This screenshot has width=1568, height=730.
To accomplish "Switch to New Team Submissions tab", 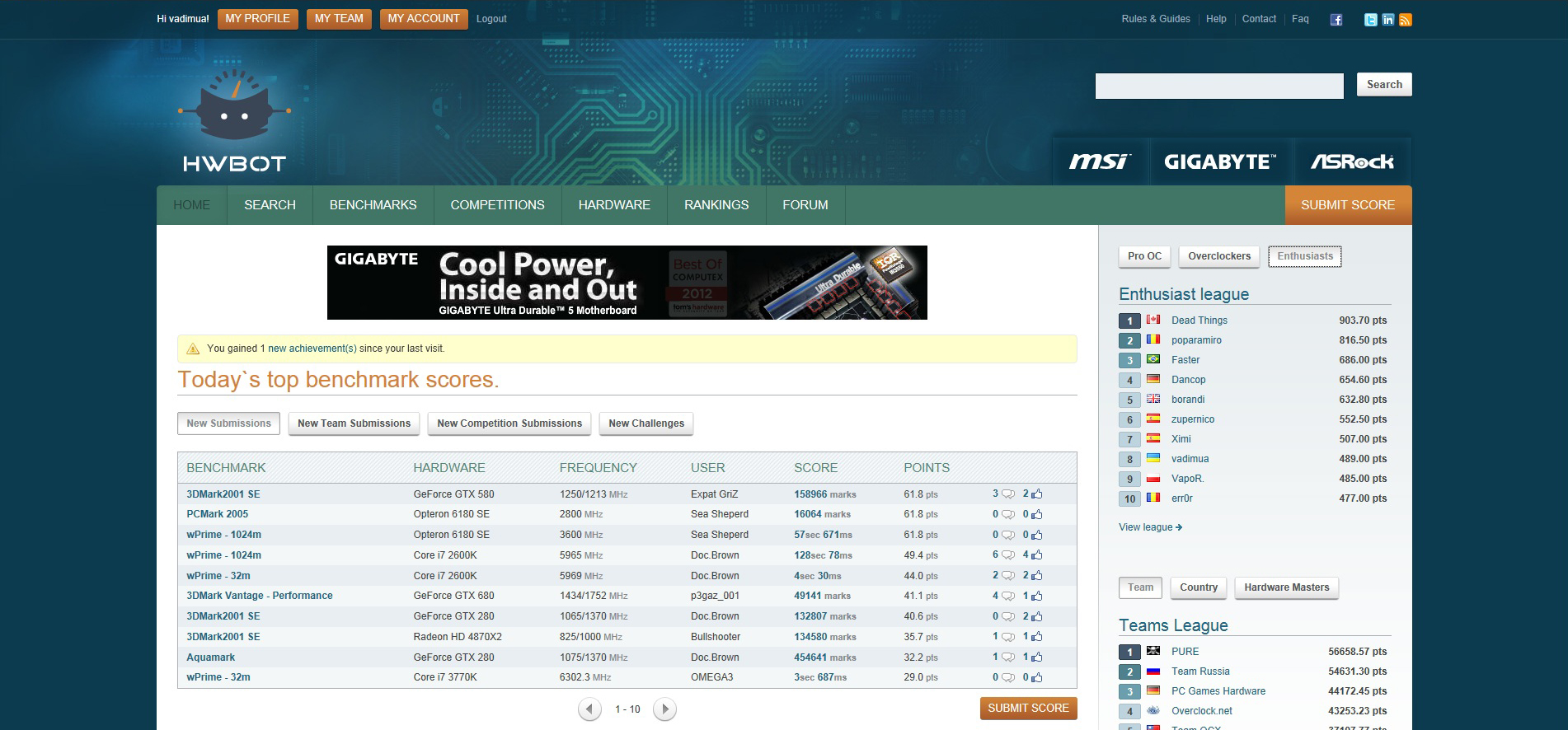I will pos(354,423).
